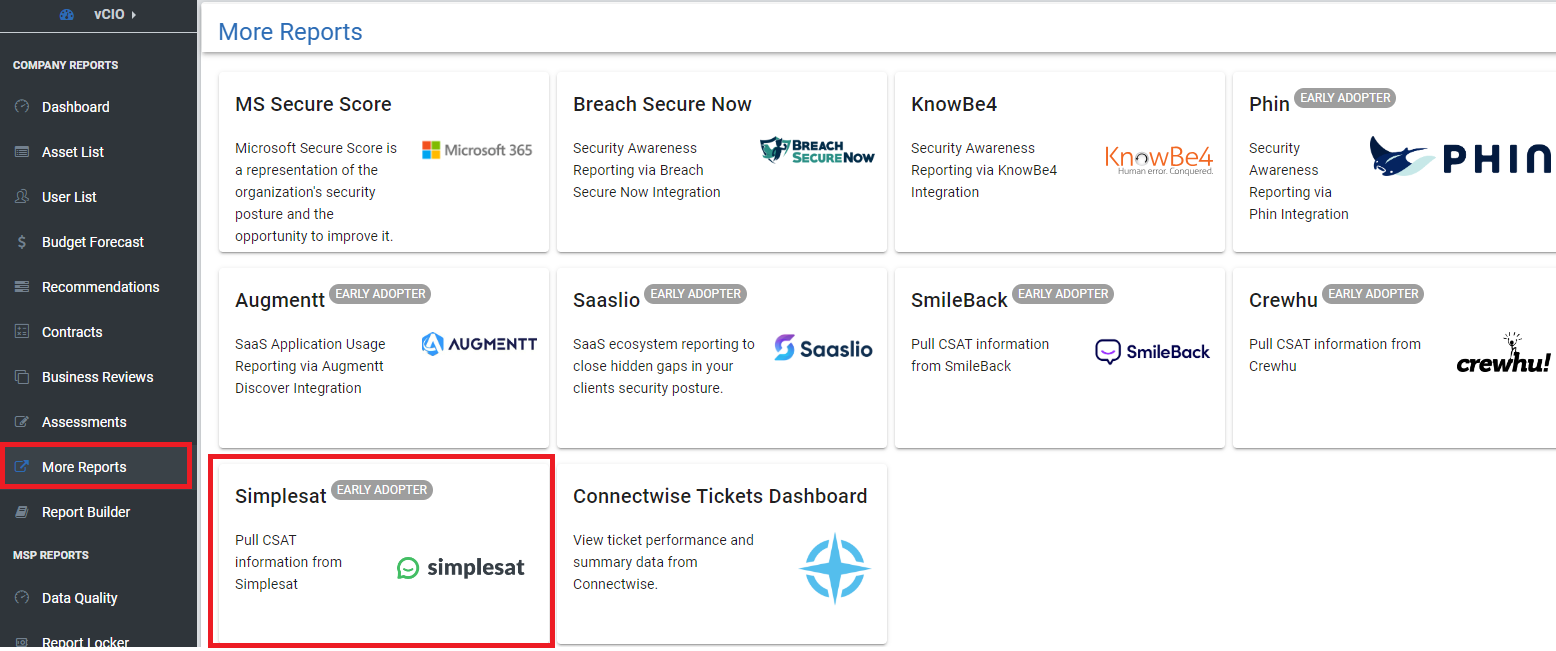1556x651 pixels.
Task: Click the Assessments pencil icon
Action: pyautogui.click(x=20, y=421)
